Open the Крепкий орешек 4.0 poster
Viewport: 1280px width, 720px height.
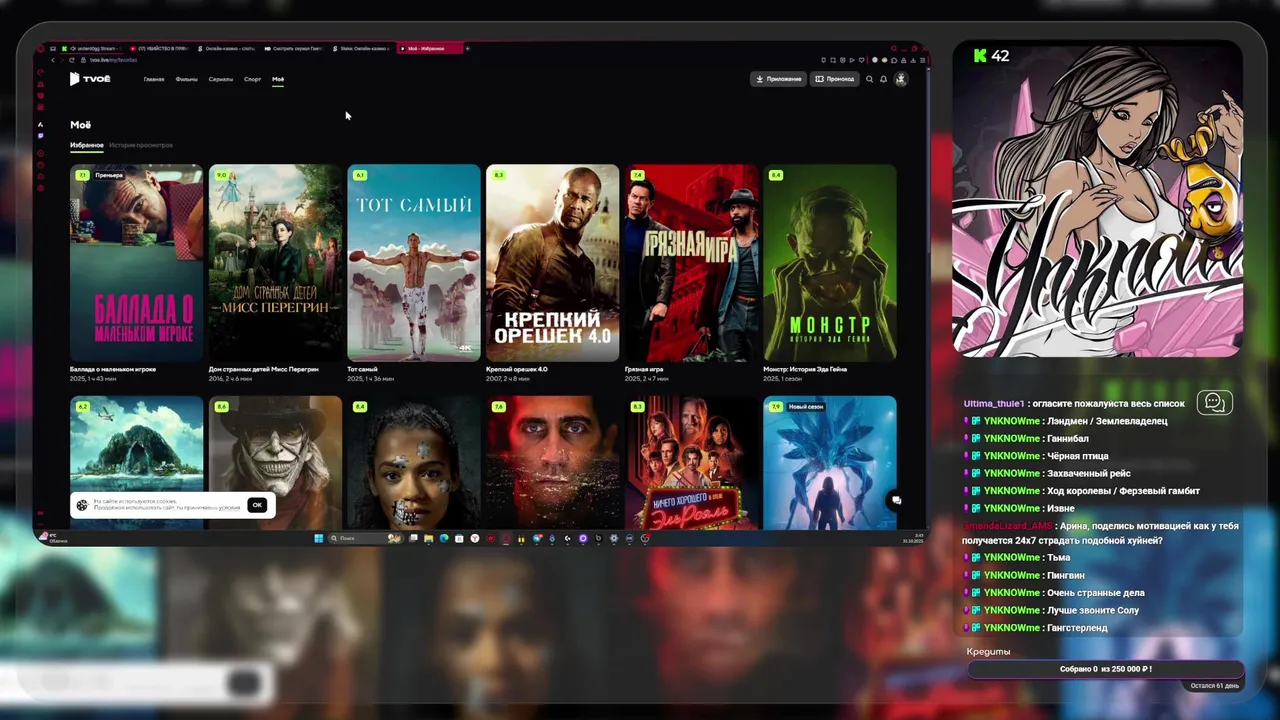(x=552, y=262)
